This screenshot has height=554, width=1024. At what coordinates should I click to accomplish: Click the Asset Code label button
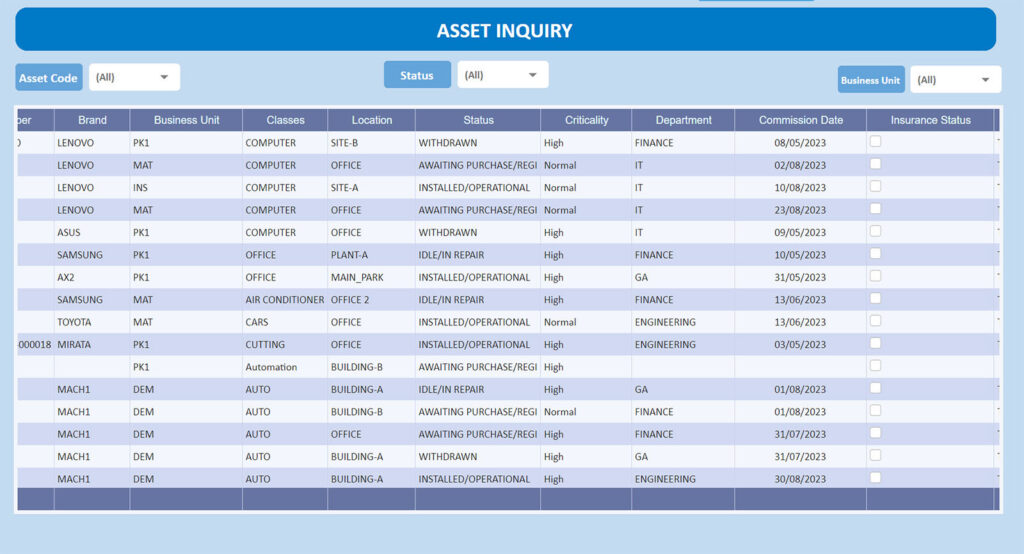(x=49, y=77)
